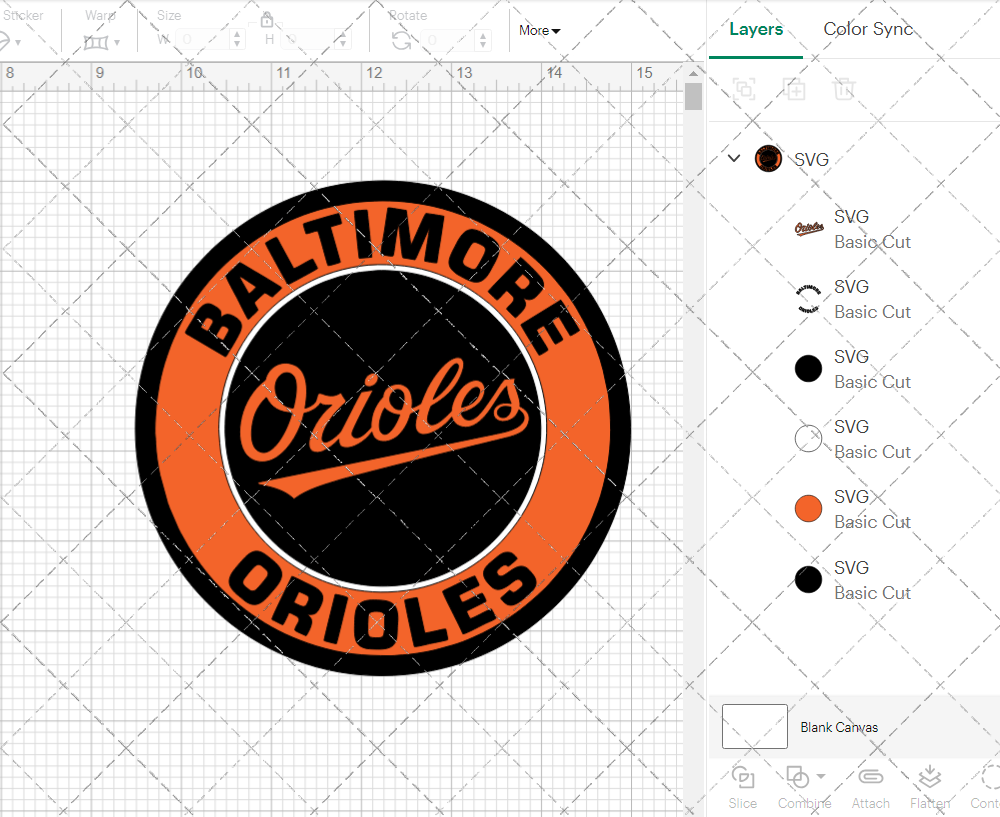
Task: Click the Group layers icon
Action: (743, 89)
